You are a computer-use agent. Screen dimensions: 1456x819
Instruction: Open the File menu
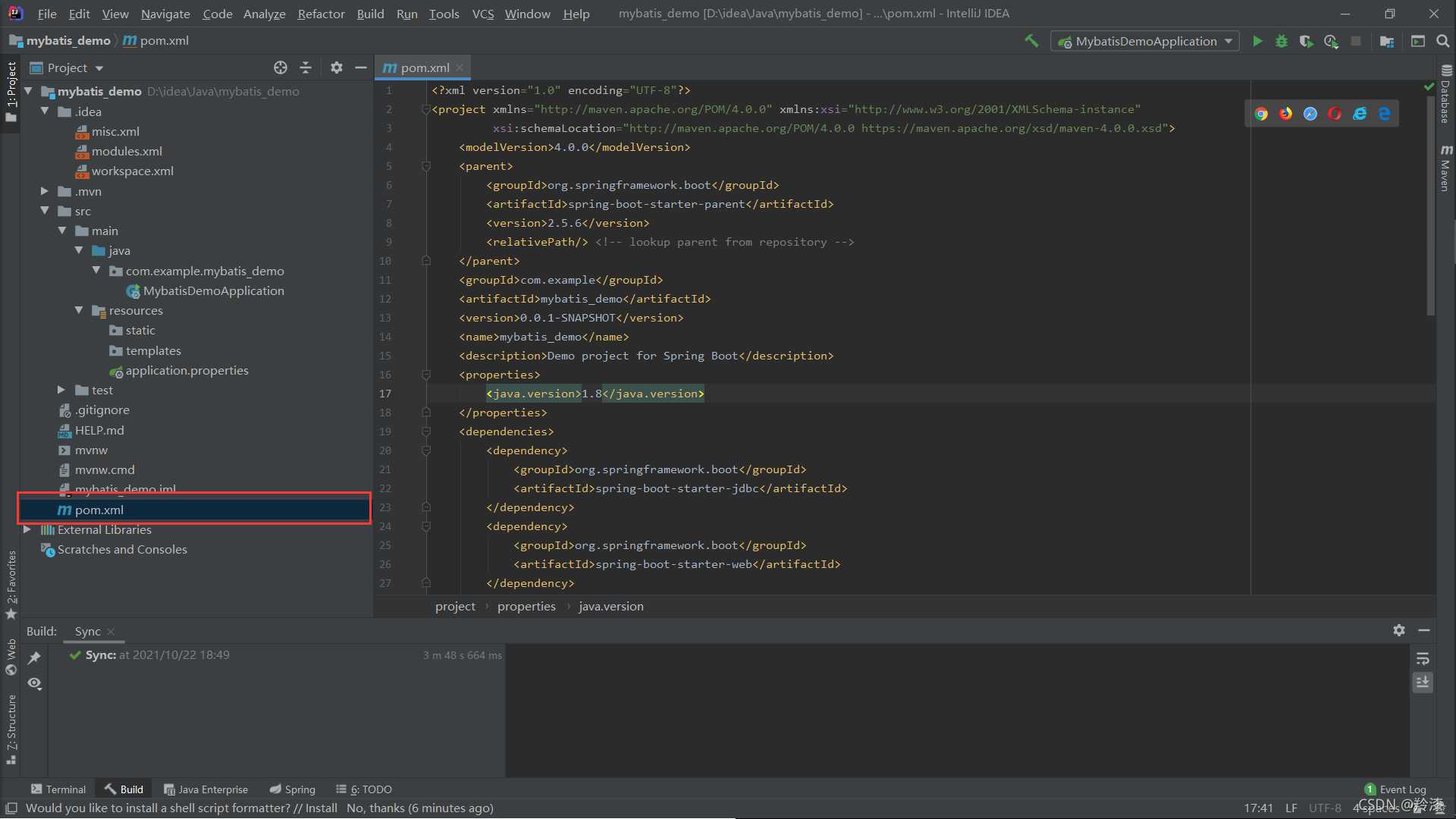tap(47, 13)
